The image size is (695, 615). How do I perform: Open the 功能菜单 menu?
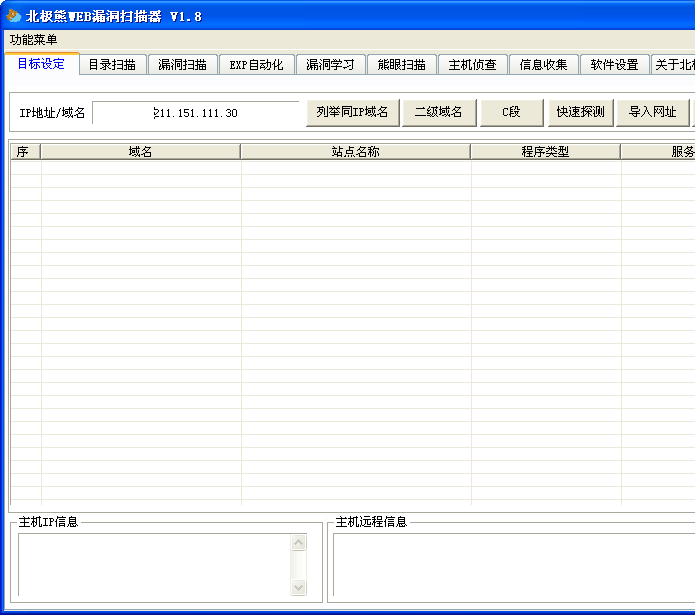click(x=34, y=40)
